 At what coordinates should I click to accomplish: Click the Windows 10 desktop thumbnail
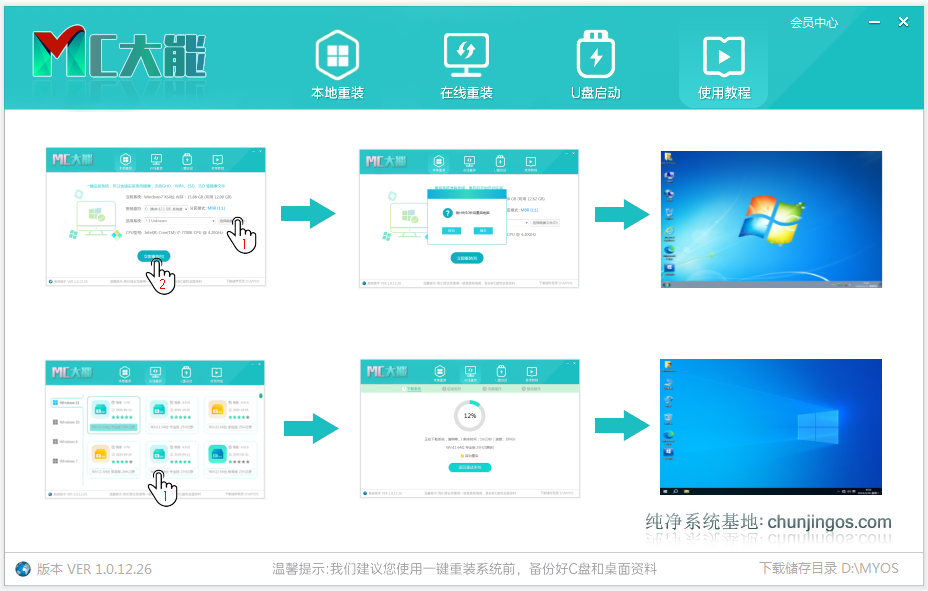pyautogui.click(x=771, y=427)
